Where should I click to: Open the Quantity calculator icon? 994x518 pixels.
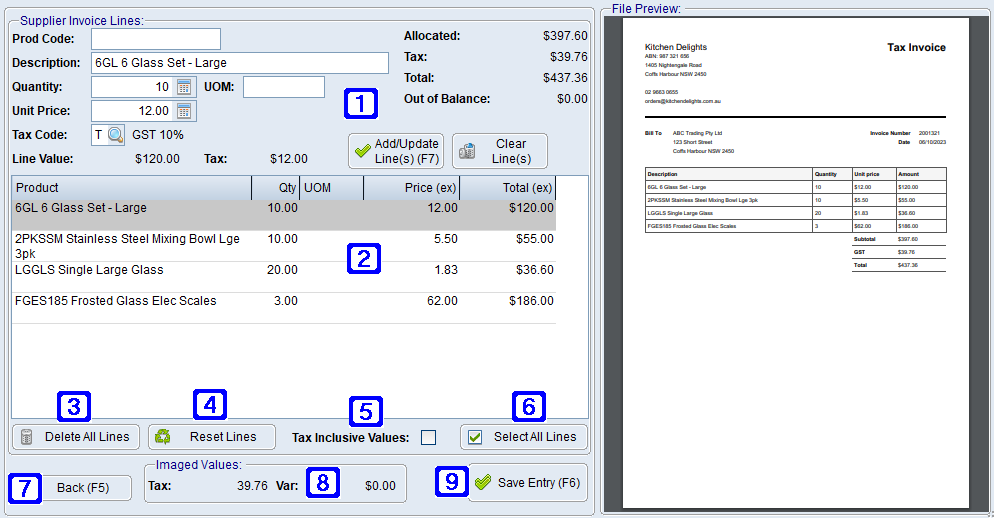click(x=184, y=87)
